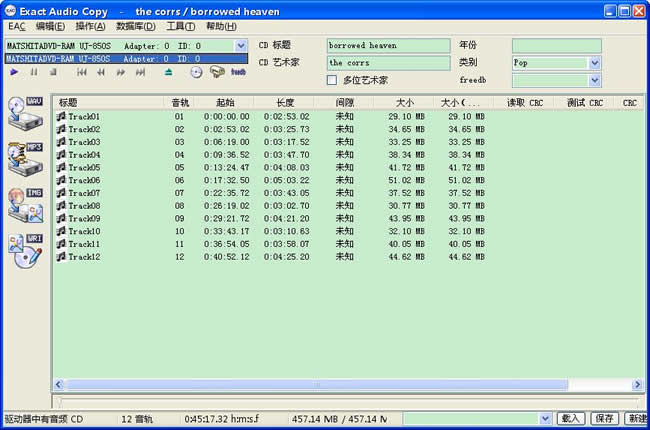This screenshot has height=430, width=650.
Task: Click the music note icon of Track09
Action: point(61,219)
